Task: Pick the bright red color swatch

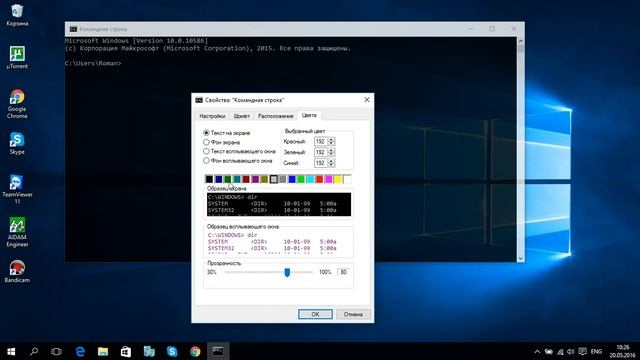Action: [319, 179]
